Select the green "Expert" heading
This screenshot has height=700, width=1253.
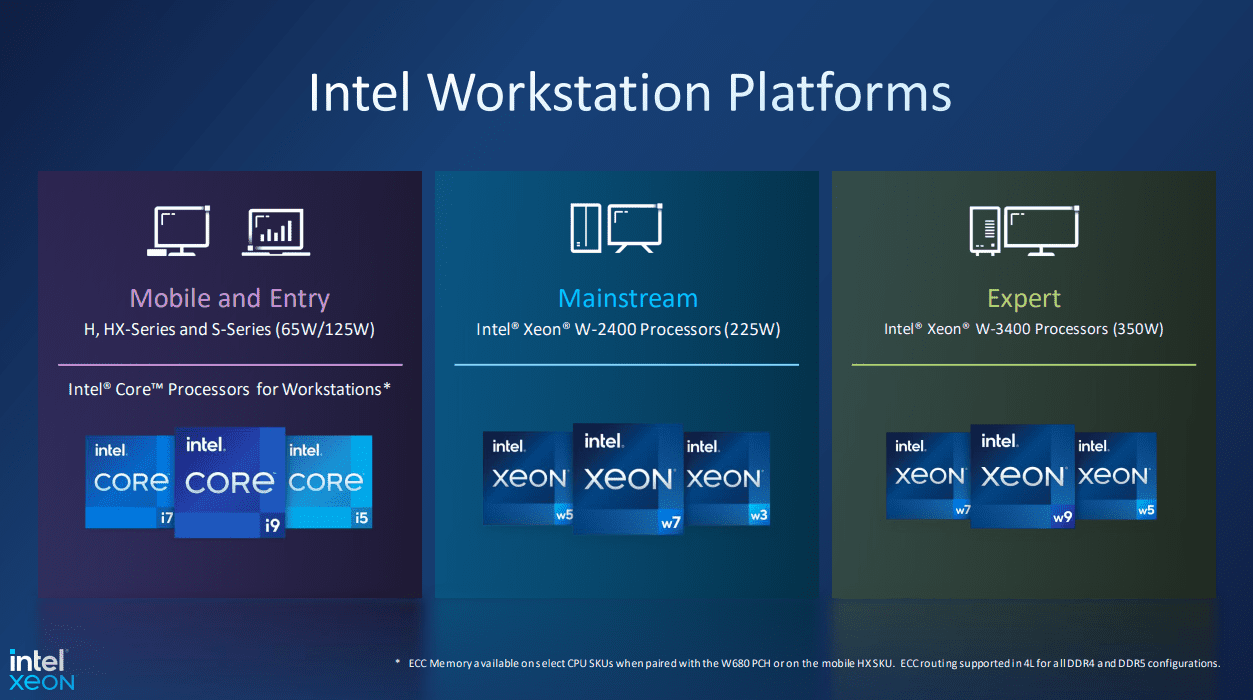point(1023,298)
